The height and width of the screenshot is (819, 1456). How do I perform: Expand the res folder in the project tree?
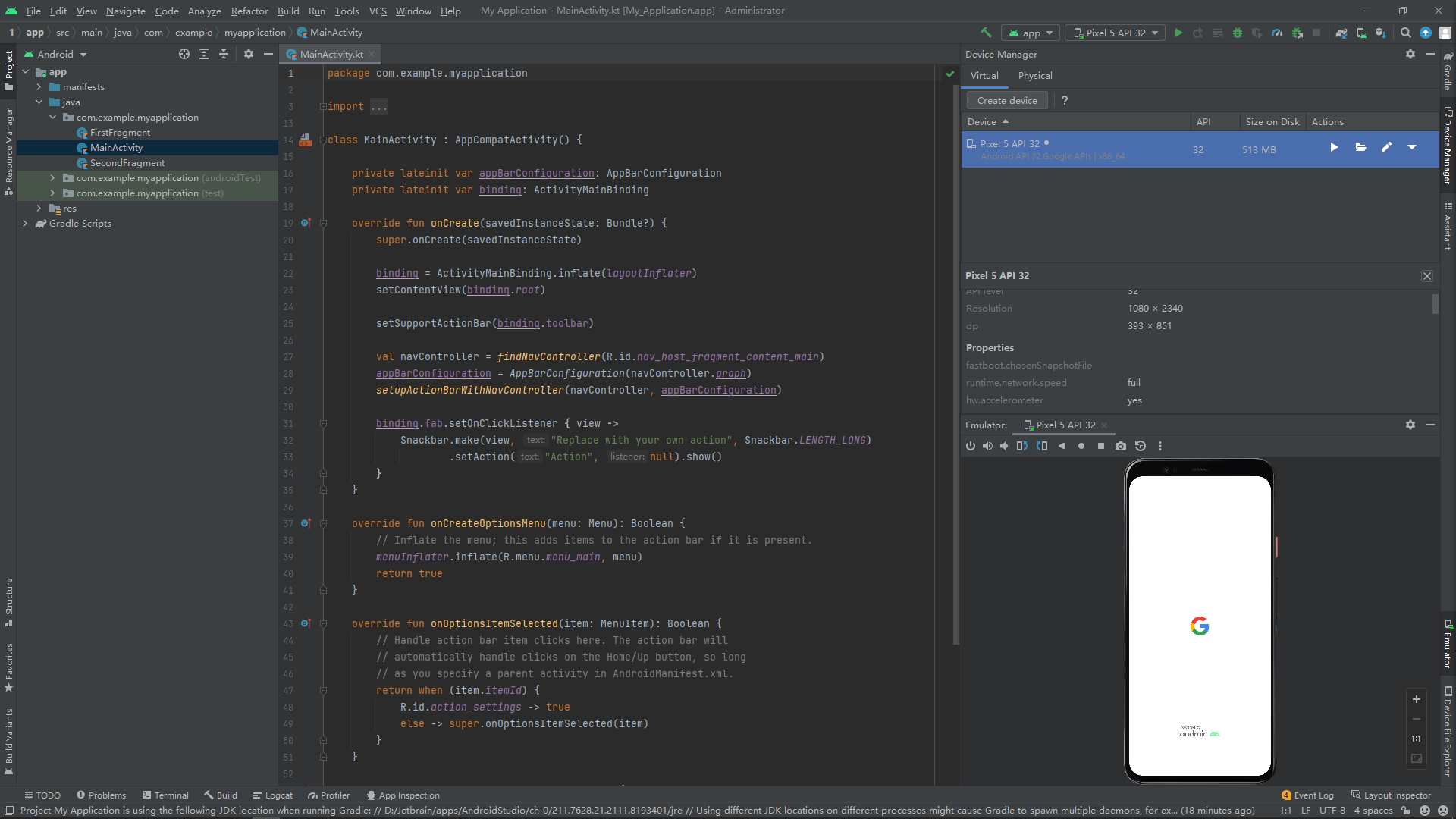pyautogui.click(x=39, y=208)
